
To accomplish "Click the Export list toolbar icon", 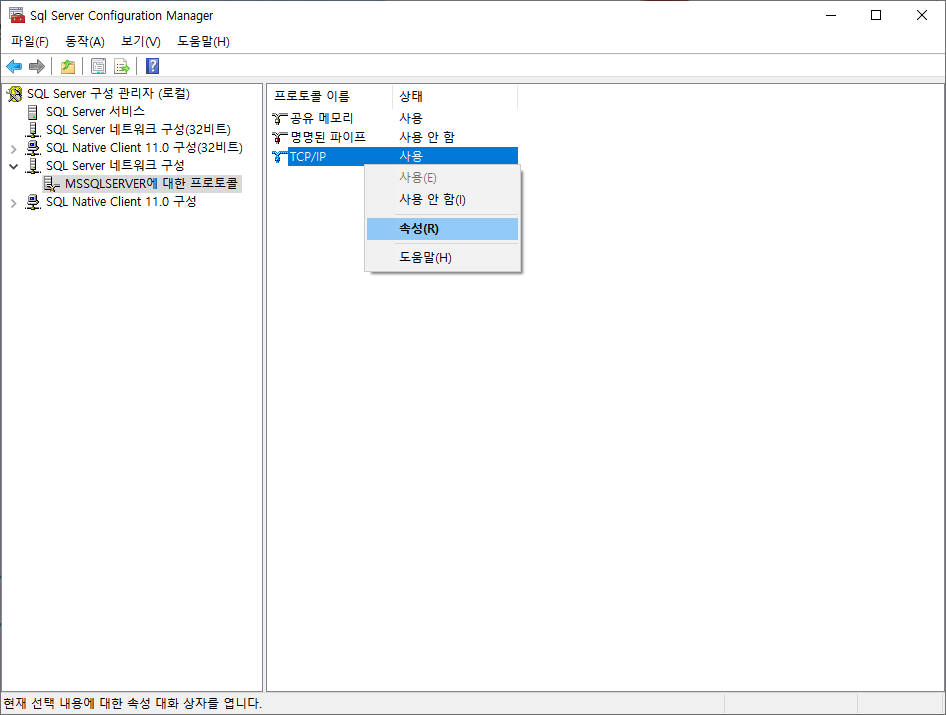I will click(x=122, y=66).
